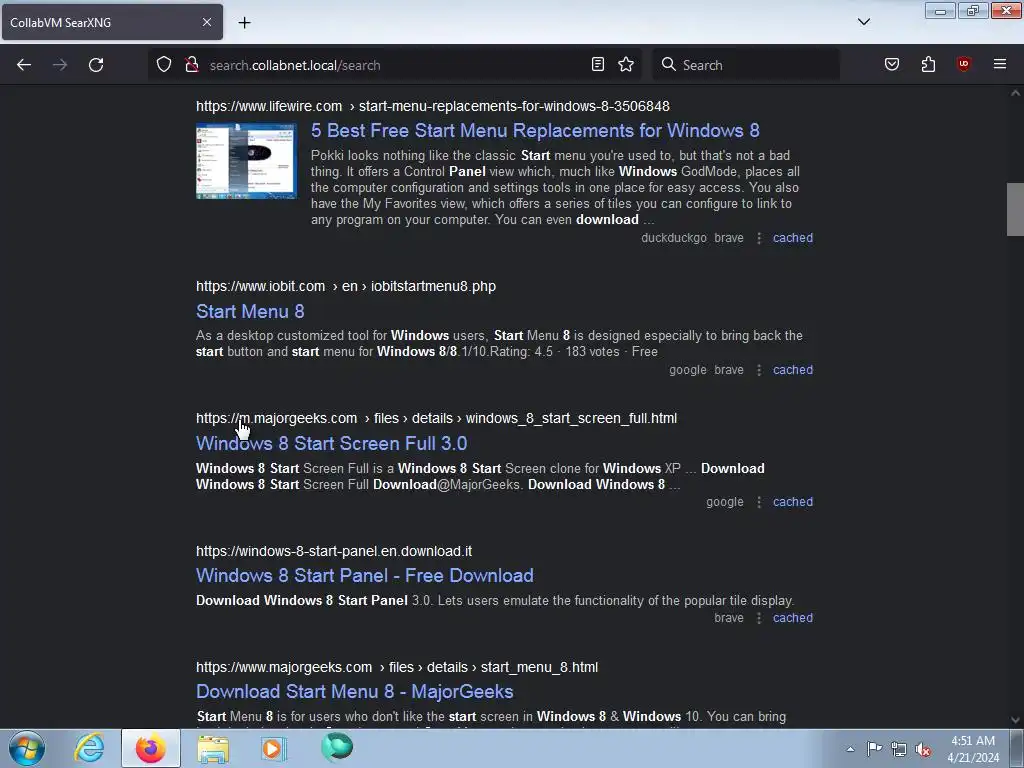Open cached copy of iobit result

[x=793, y=370]
